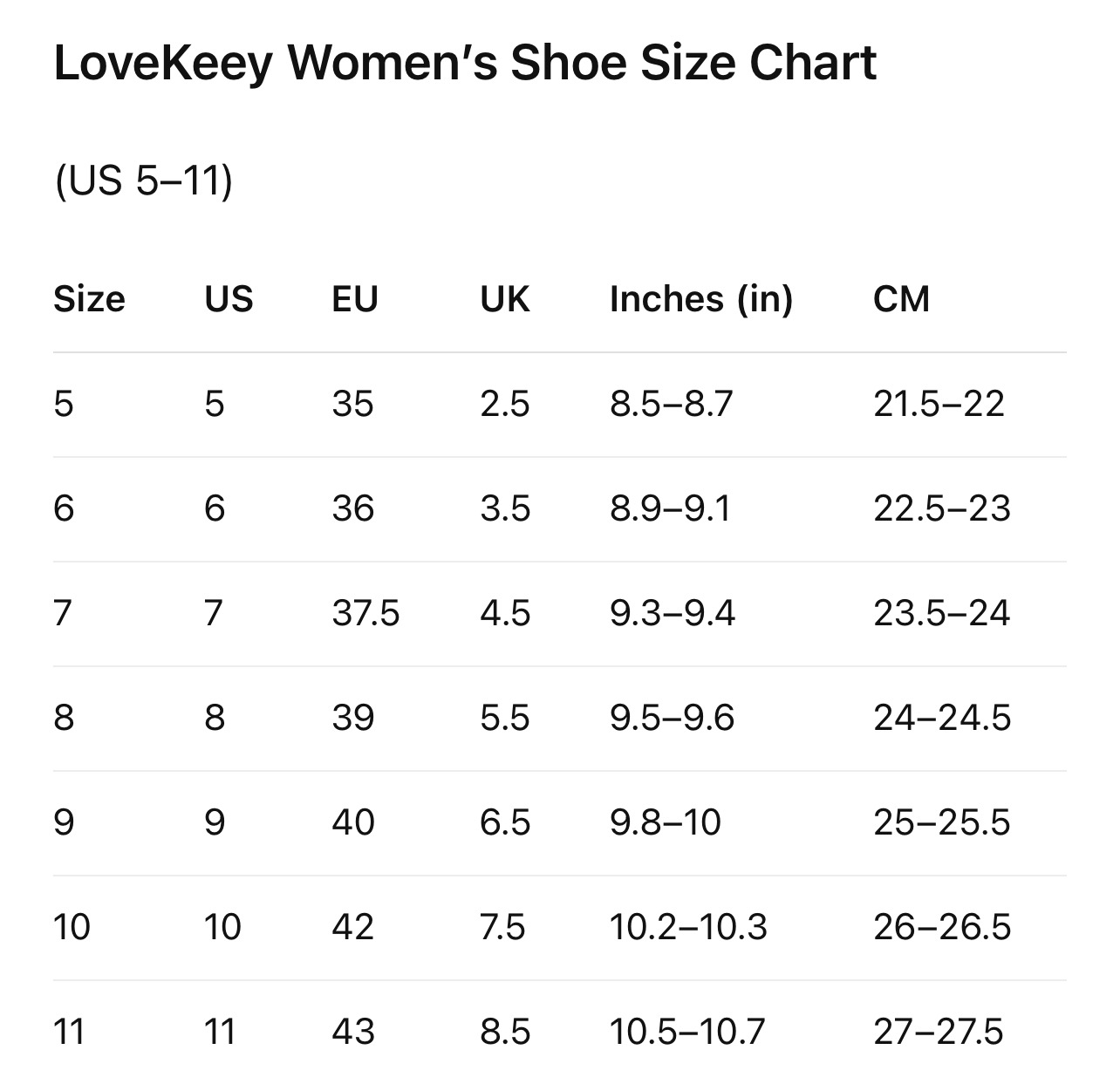Click the inches range 8.5–8.7
Viewport: 1120px width, 1084px height.
click(x=671, y=404)
